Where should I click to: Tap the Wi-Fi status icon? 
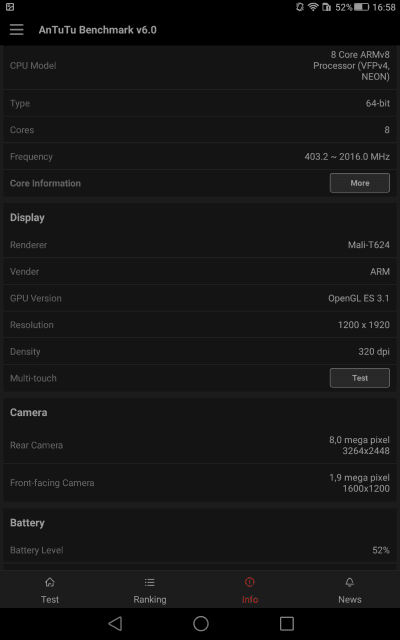pos(313,7)
